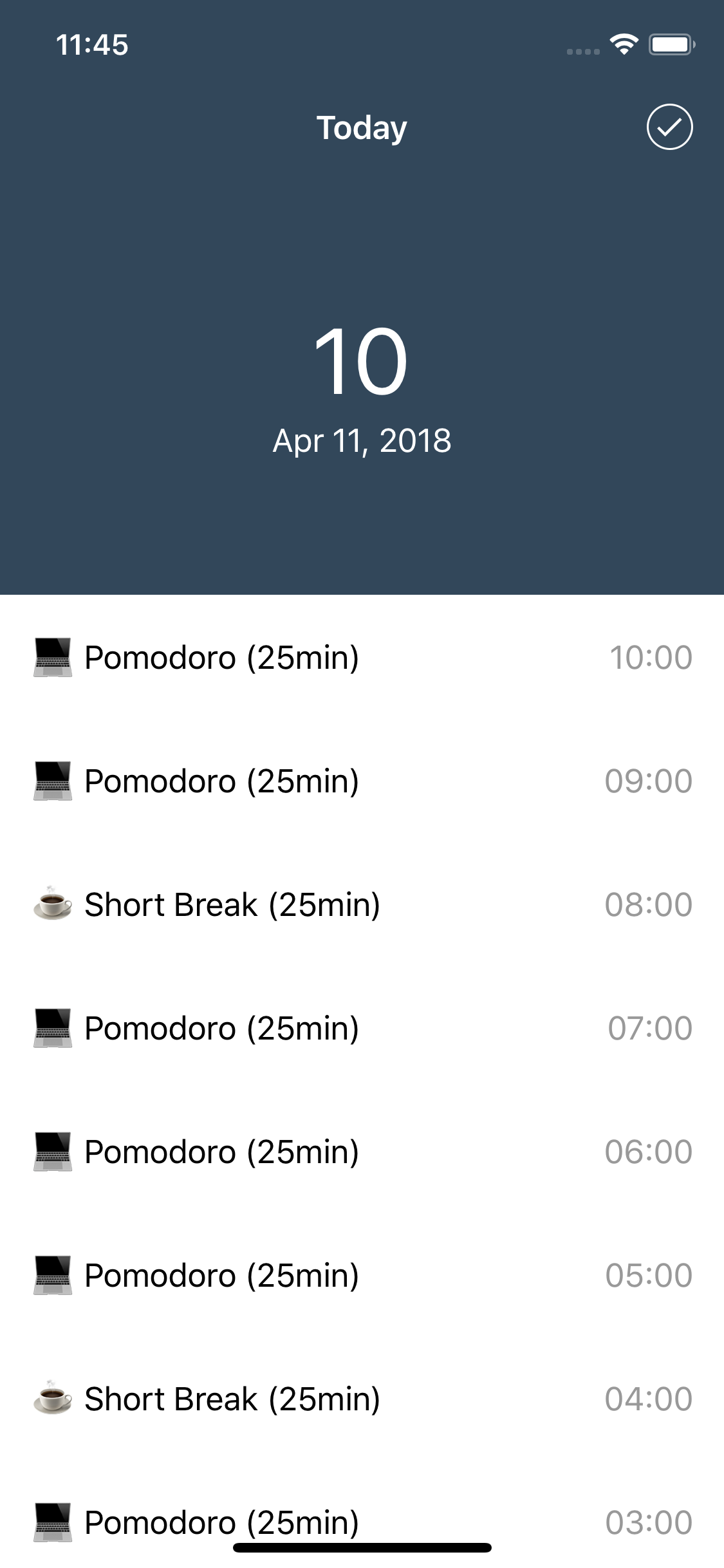
Task: Tap the 04:00 timestamp label
Action: tap(648, 1399)
